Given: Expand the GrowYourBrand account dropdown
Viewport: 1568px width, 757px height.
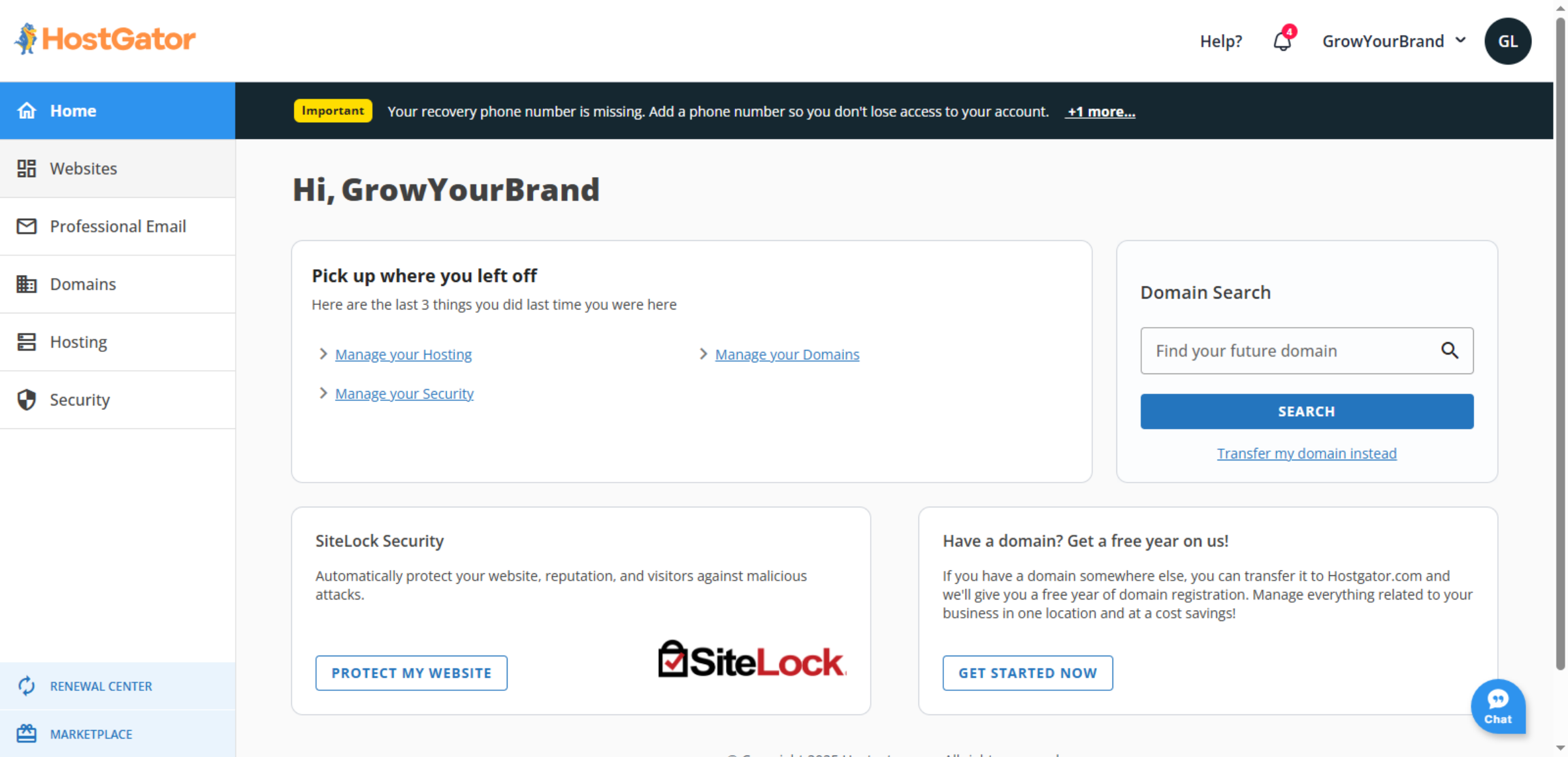Looking at the screenshot, I should click(1394, 40).
